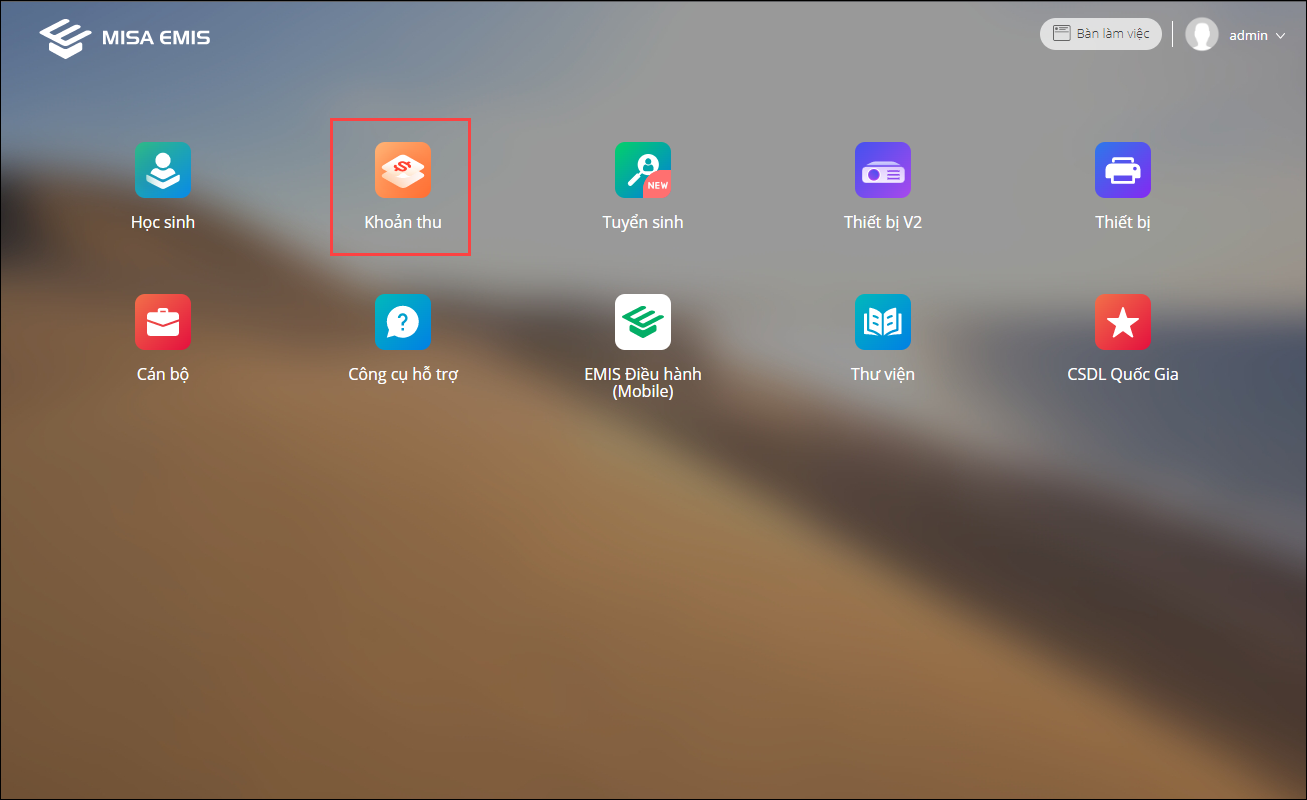This screenshot has width=1307, height=800.
Task: Click the Công cụ hỗ trợ label
Action: (403, 374)
